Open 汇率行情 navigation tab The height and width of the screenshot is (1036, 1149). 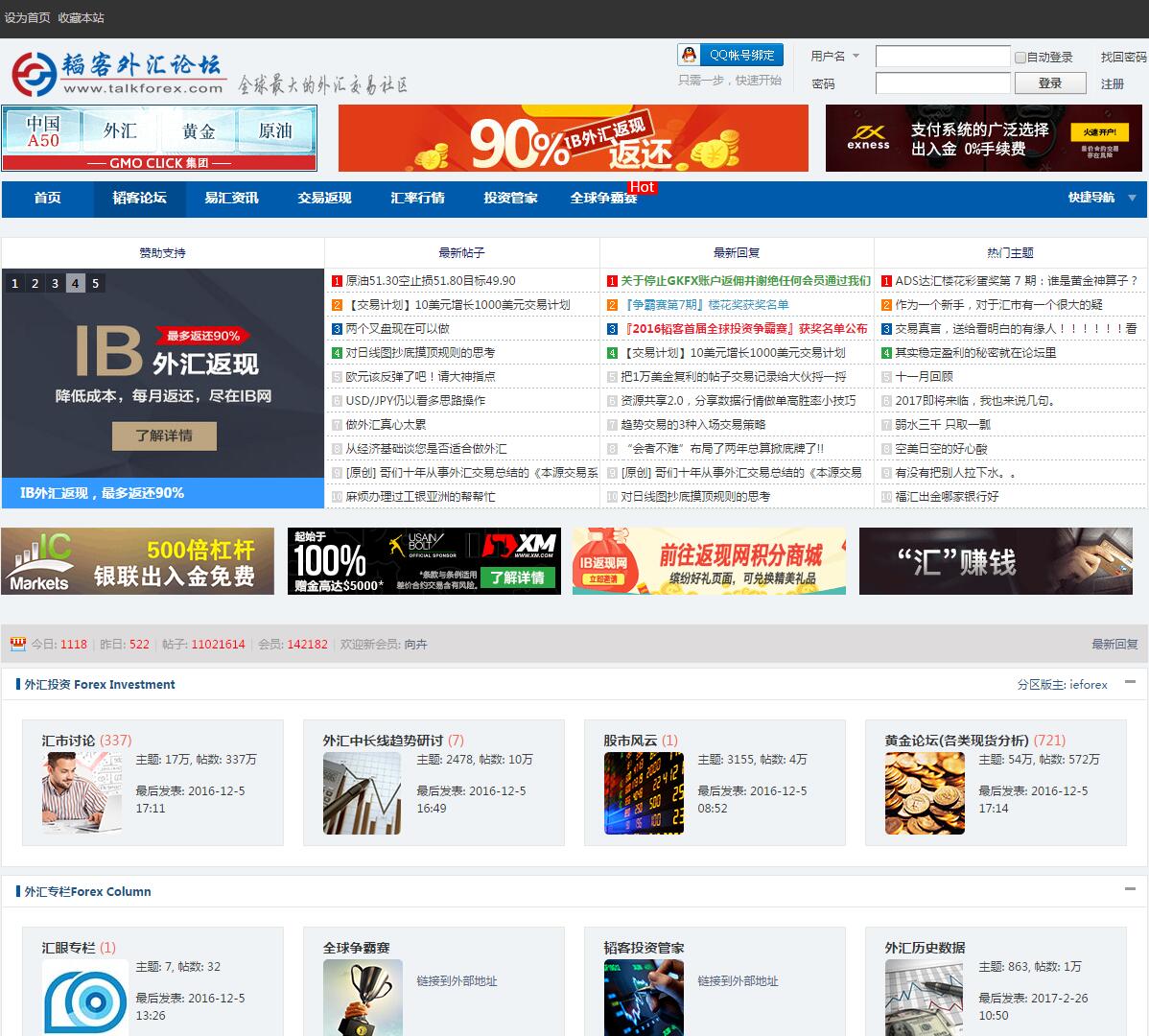[417, 198]
